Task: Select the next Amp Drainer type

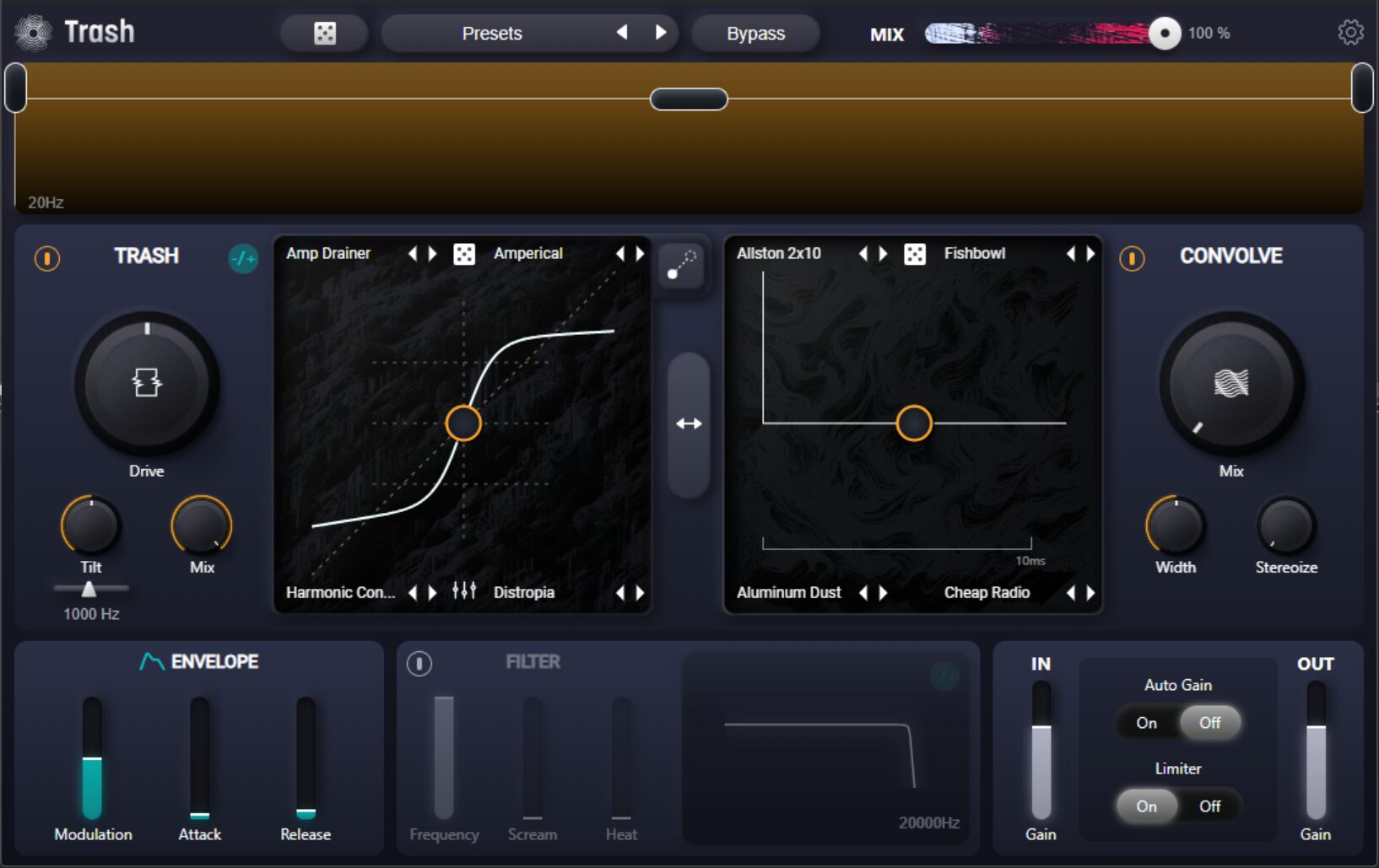Action: click(x=432, y=254)
